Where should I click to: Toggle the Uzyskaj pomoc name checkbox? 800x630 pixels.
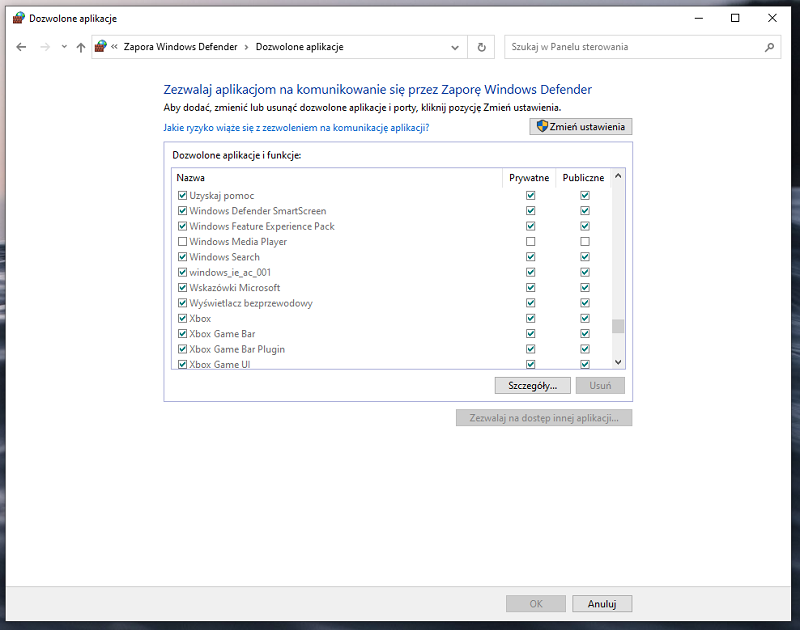tap(182, 195)
